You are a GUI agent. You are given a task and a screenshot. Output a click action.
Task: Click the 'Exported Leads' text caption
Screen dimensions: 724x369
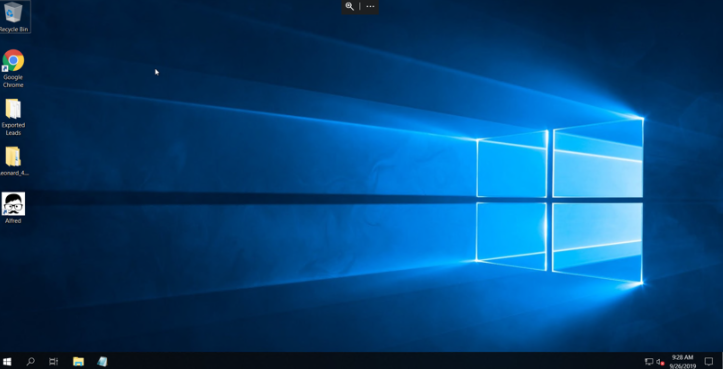[x=13, y=129]
